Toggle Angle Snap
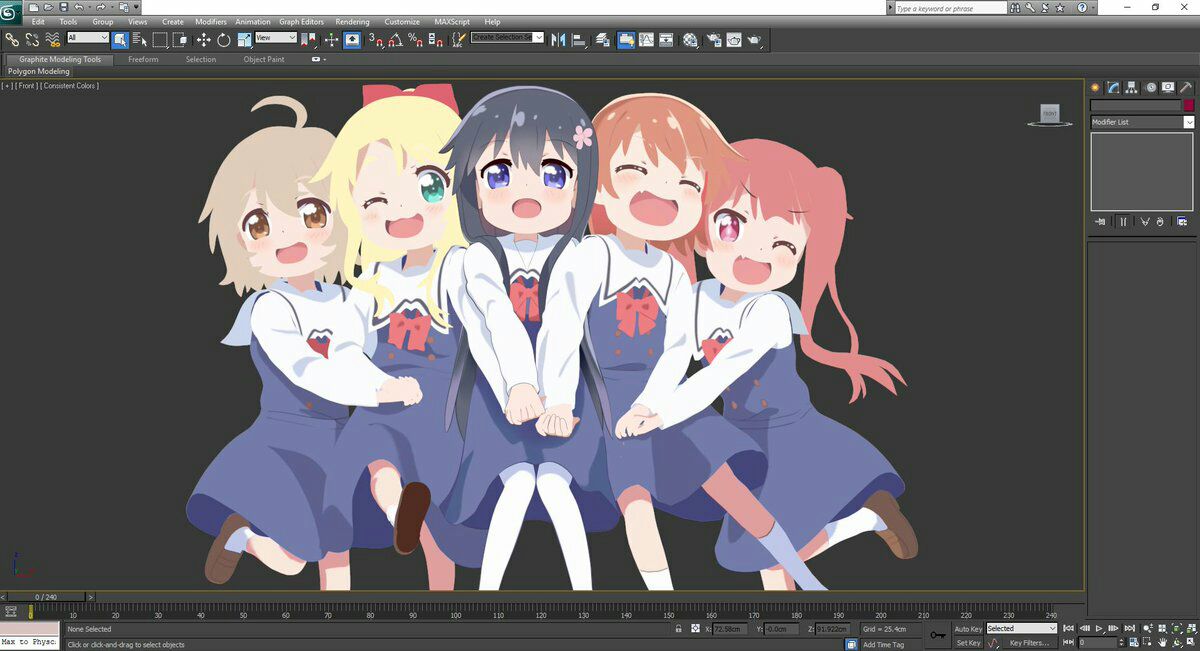 pos(395,40)
